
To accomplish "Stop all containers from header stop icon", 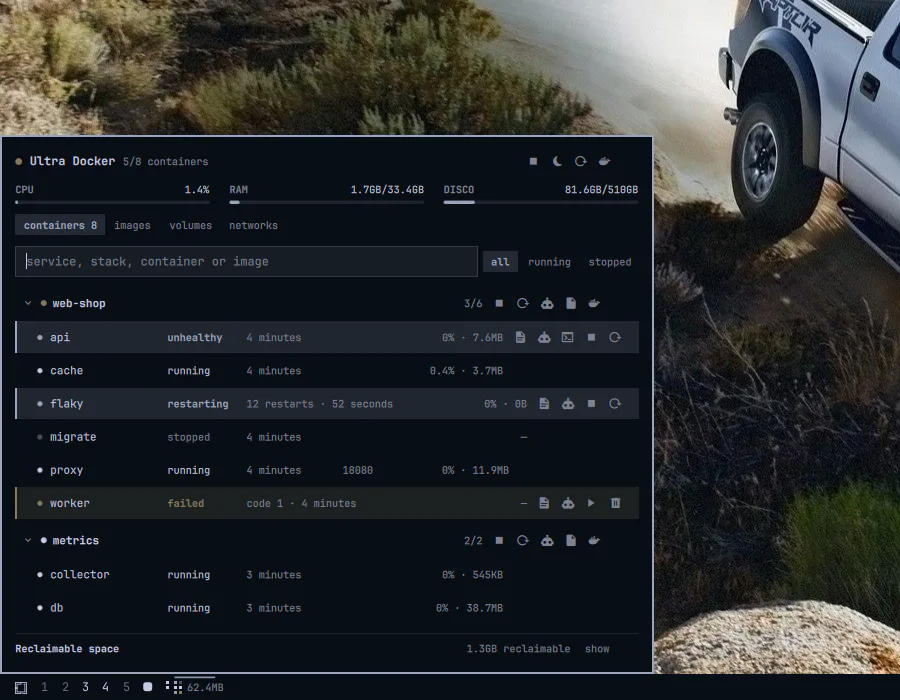I will point(533,161).
